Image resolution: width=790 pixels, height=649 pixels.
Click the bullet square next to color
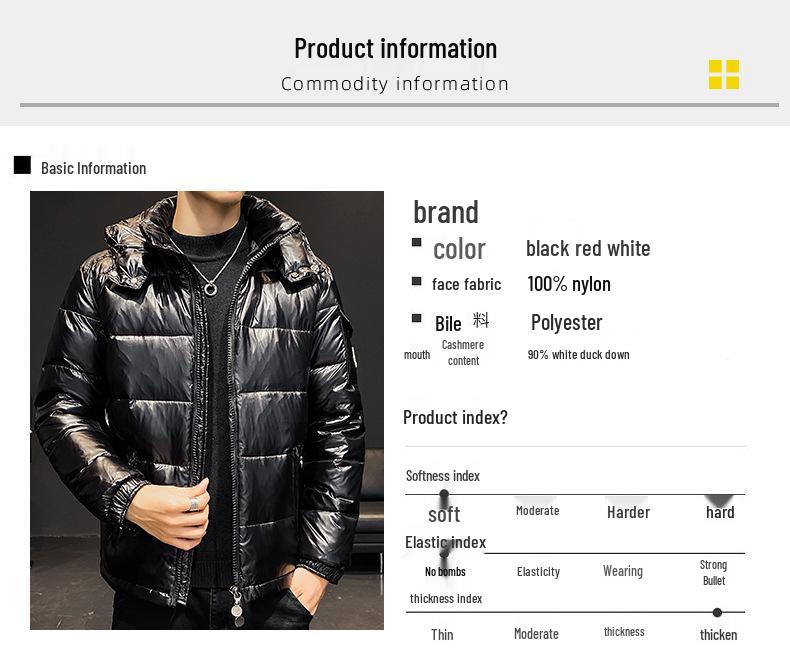tap(417, 243)
